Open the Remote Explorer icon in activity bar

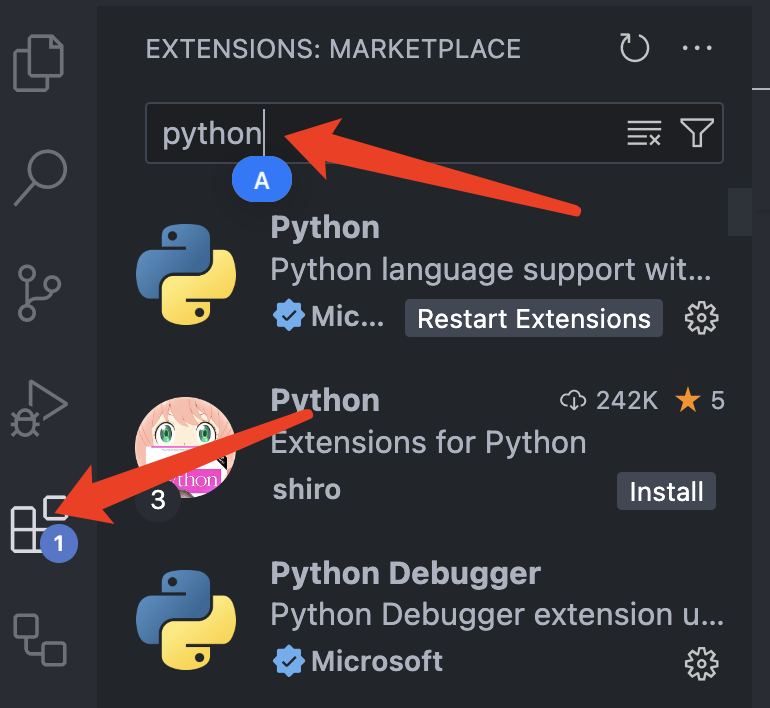pyautogui.click(x=40, y=640)
